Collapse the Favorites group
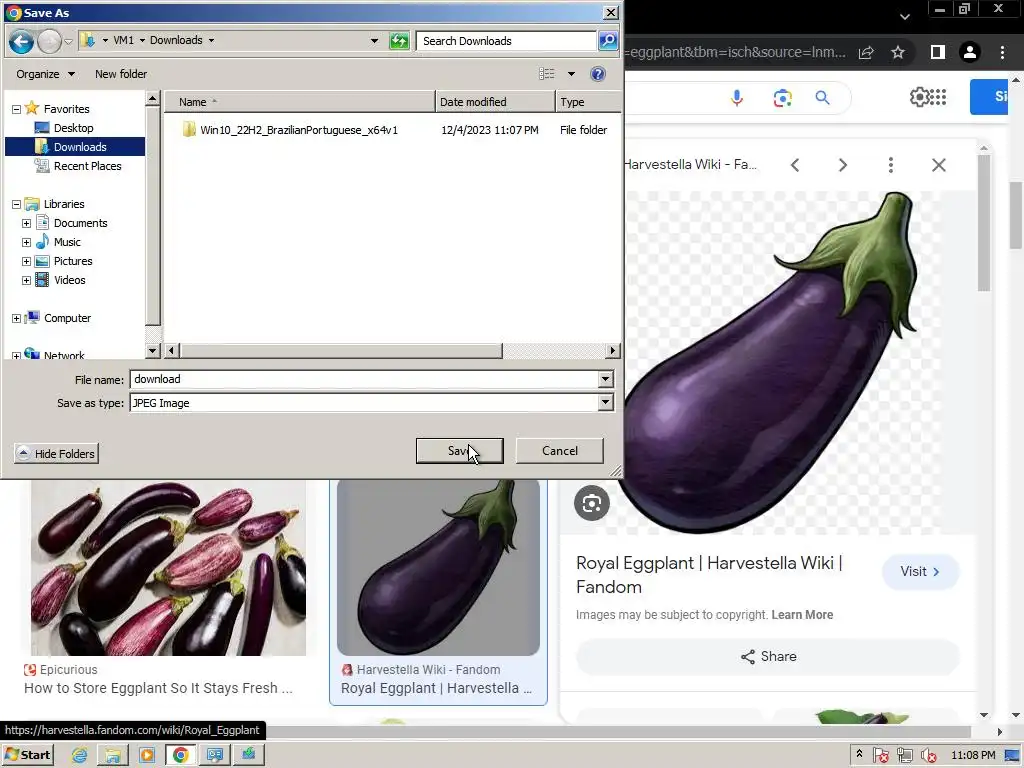Viewport: 1024px width, 768px height. (16, 109)
